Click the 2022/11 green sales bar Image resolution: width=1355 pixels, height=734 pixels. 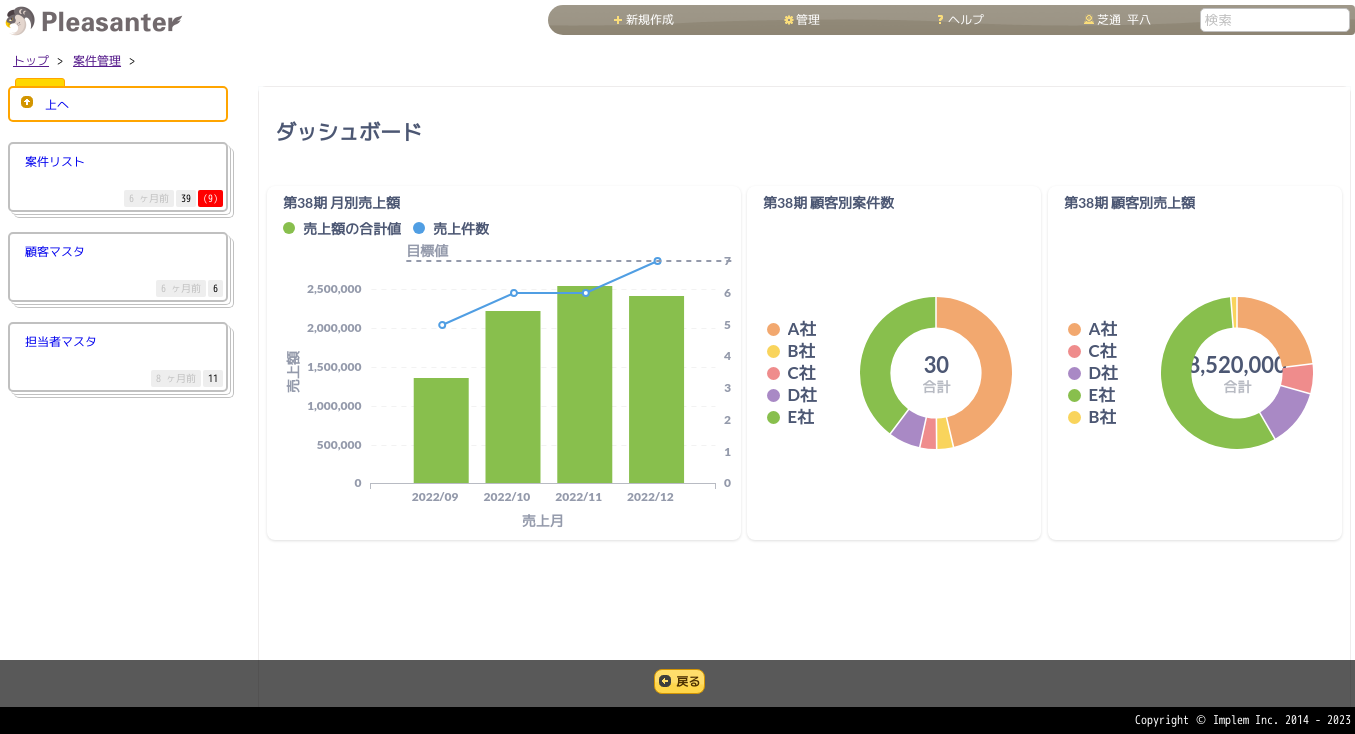(x=584, y=390)
